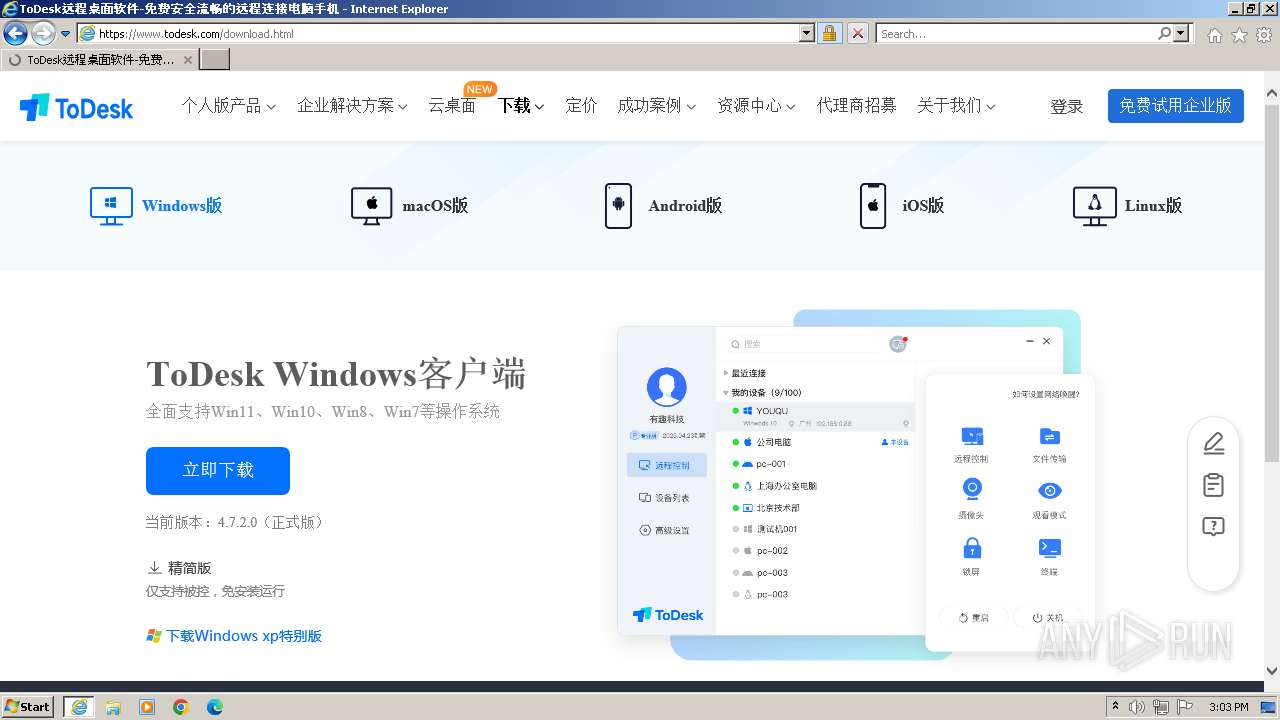Open File Explorer from taskbar
Viewport: 1280px width, 720px height.
point(113,707)
